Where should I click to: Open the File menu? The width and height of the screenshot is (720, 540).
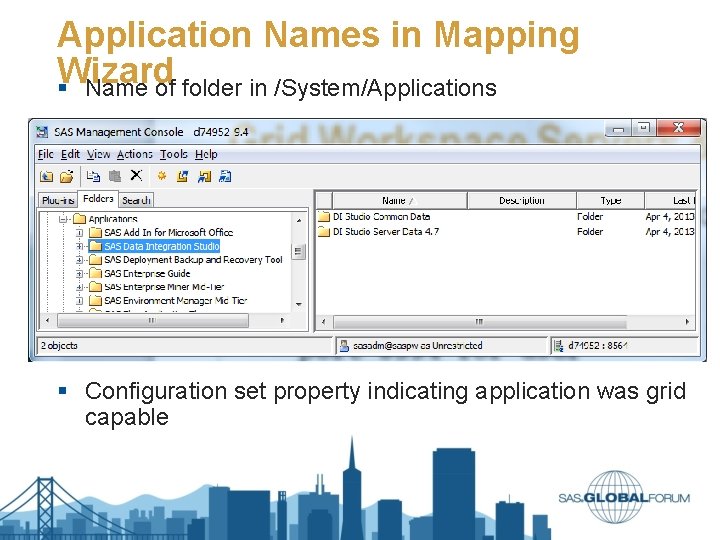click(x=45, y=154)
